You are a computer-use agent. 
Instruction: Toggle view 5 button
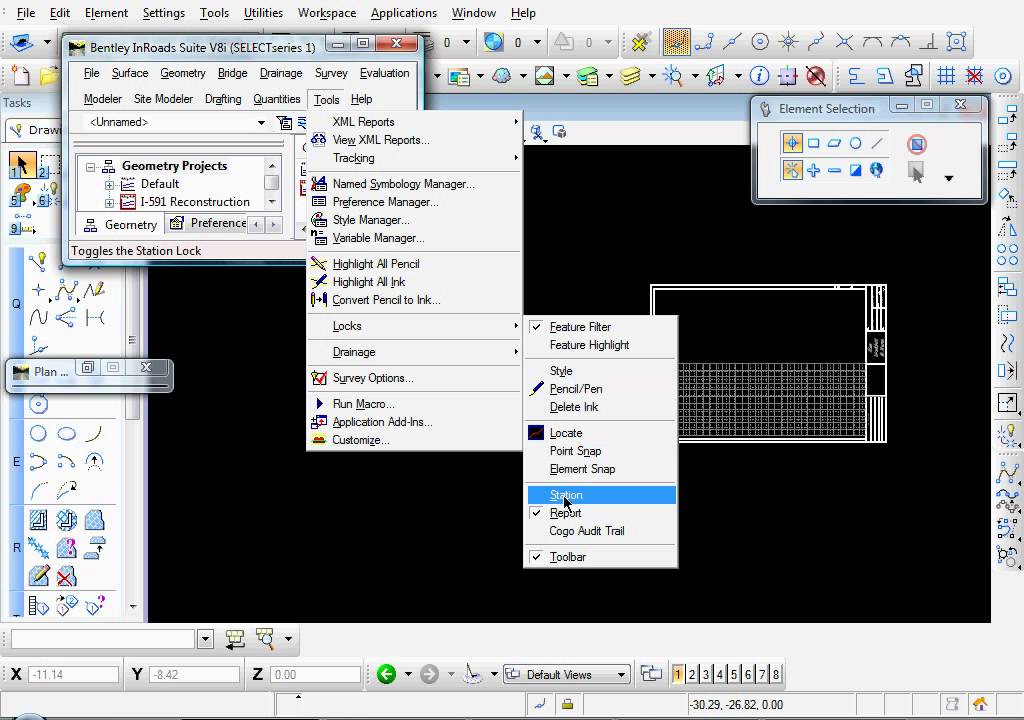click(734, 674)
